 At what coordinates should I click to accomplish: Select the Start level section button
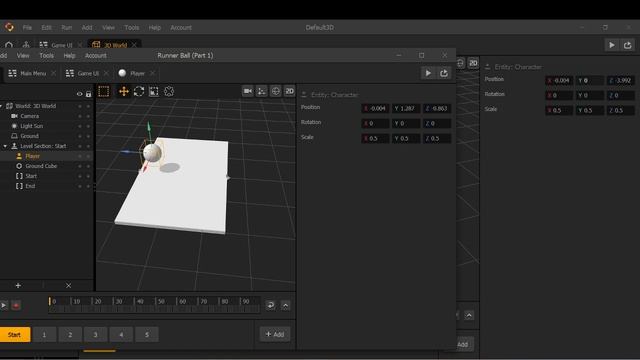14,335
